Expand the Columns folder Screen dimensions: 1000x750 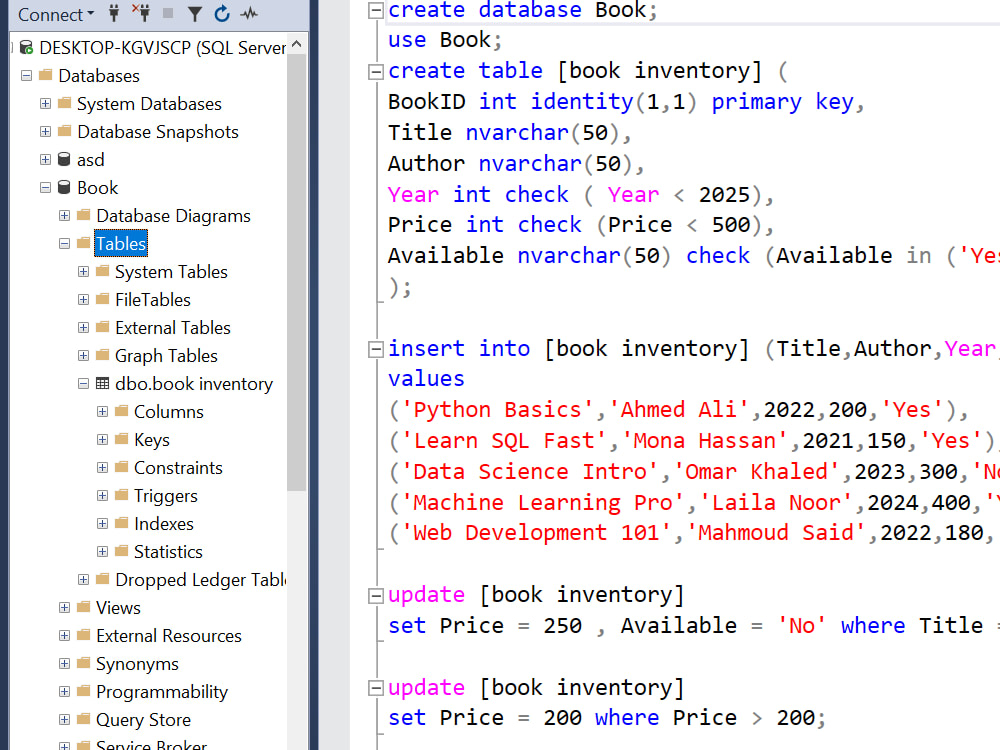coord(103,412)
